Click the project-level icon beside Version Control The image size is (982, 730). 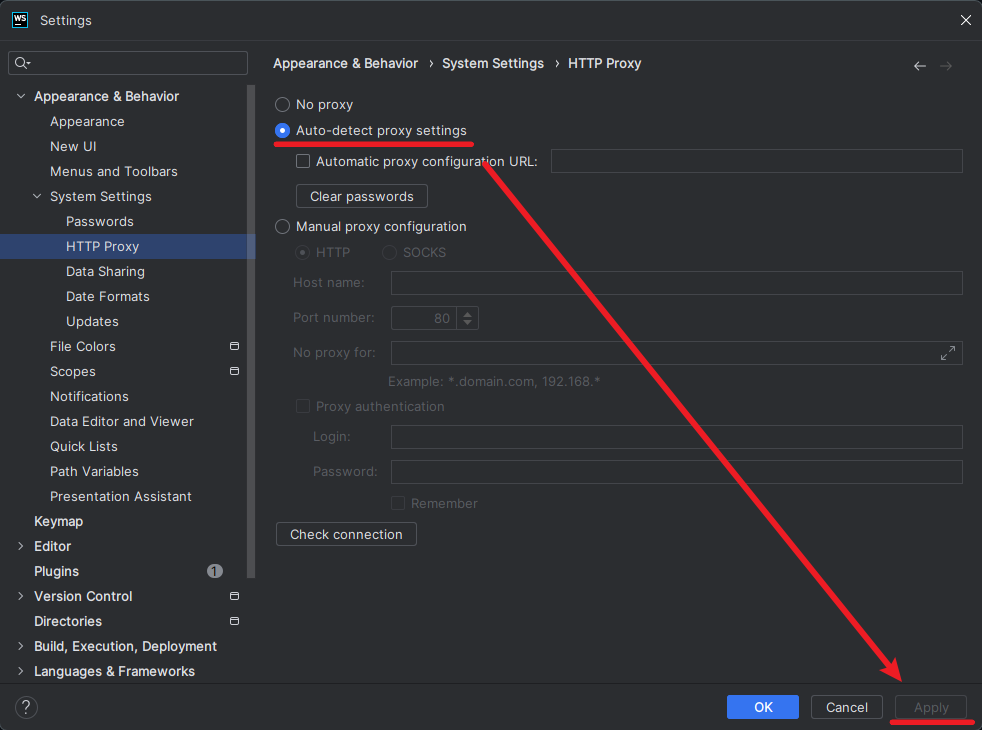(x=234, y=597)
